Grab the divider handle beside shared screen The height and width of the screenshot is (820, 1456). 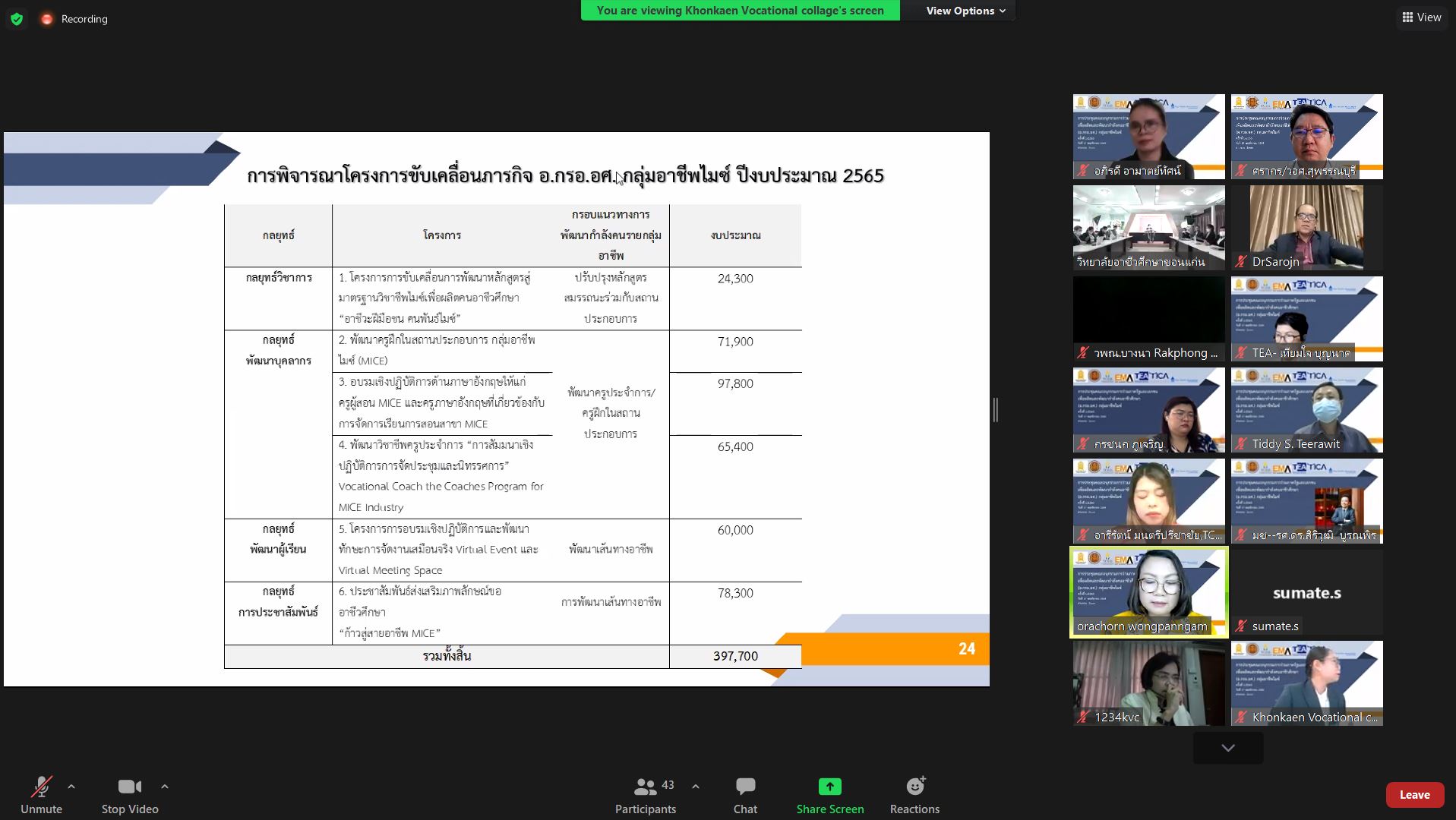pos(995,410)
